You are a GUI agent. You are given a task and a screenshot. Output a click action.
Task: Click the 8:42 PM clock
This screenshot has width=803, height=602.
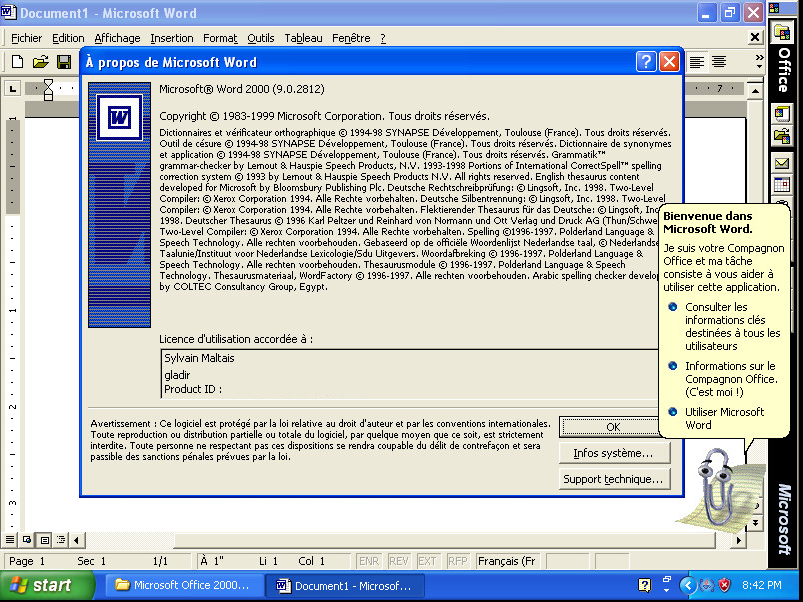(x=762, y=585)
